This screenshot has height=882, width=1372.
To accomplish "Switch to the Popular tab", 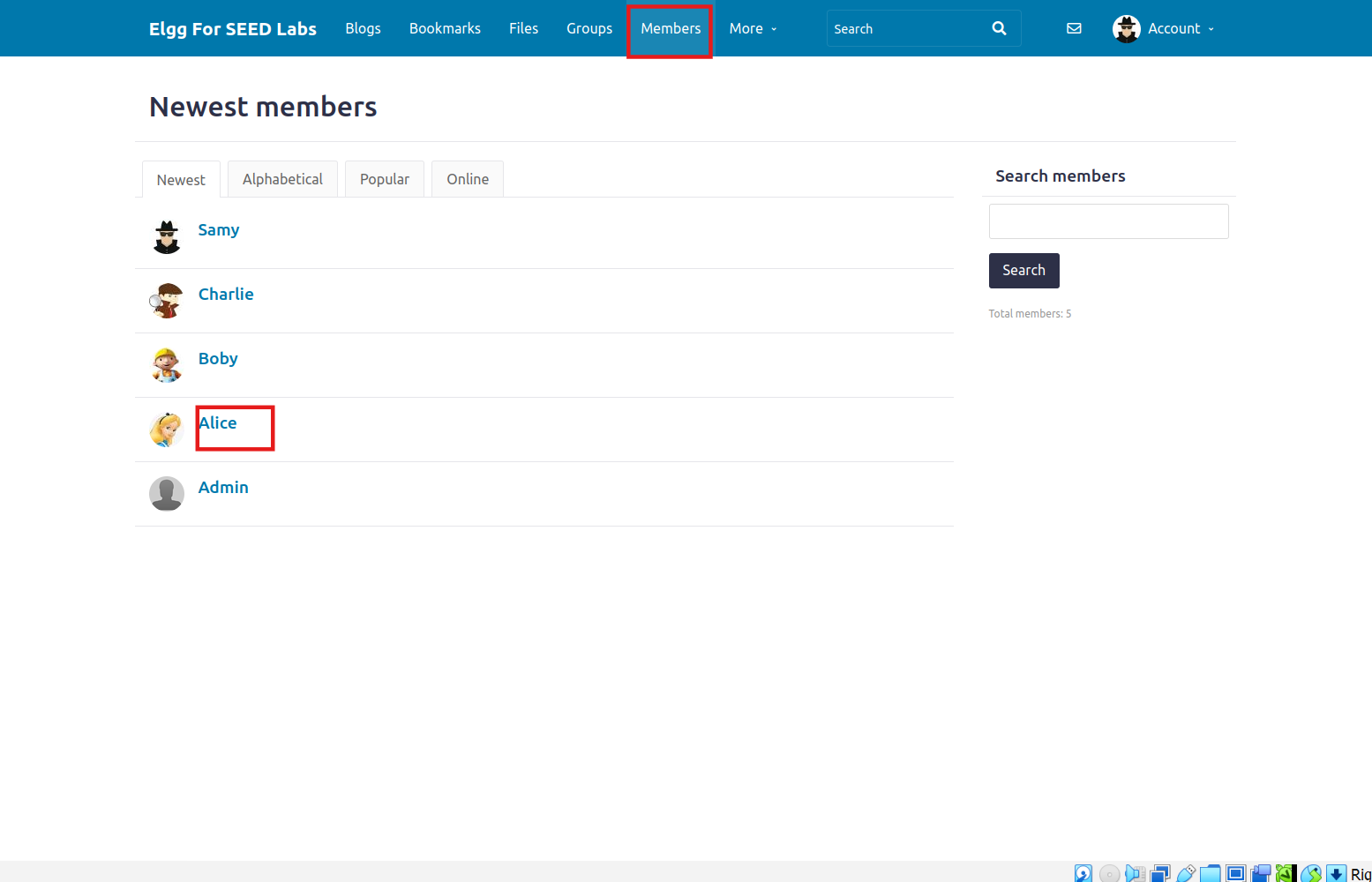I will (385, 179).
